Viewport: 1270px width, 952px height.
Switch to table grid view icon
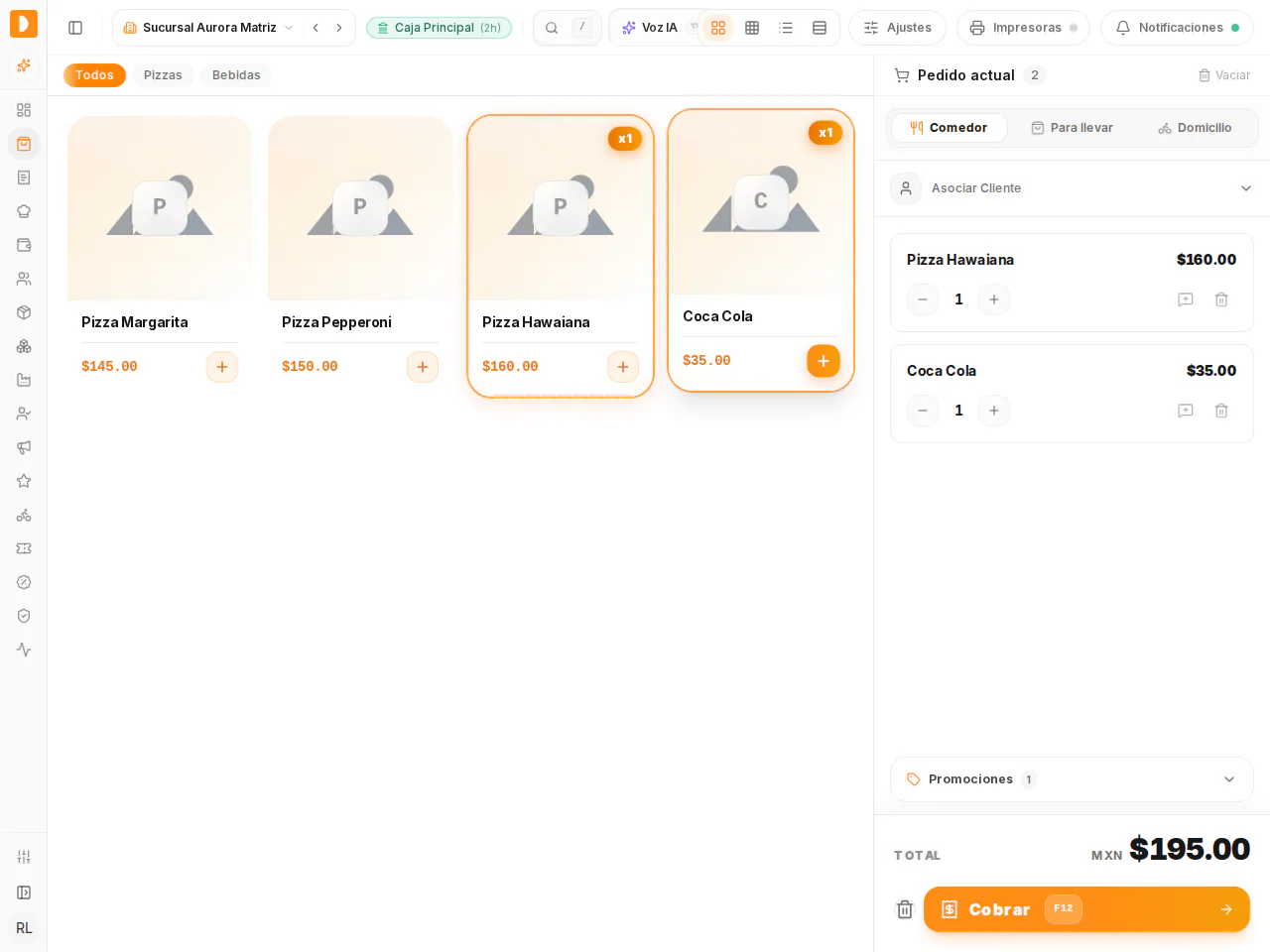point(752,28)
